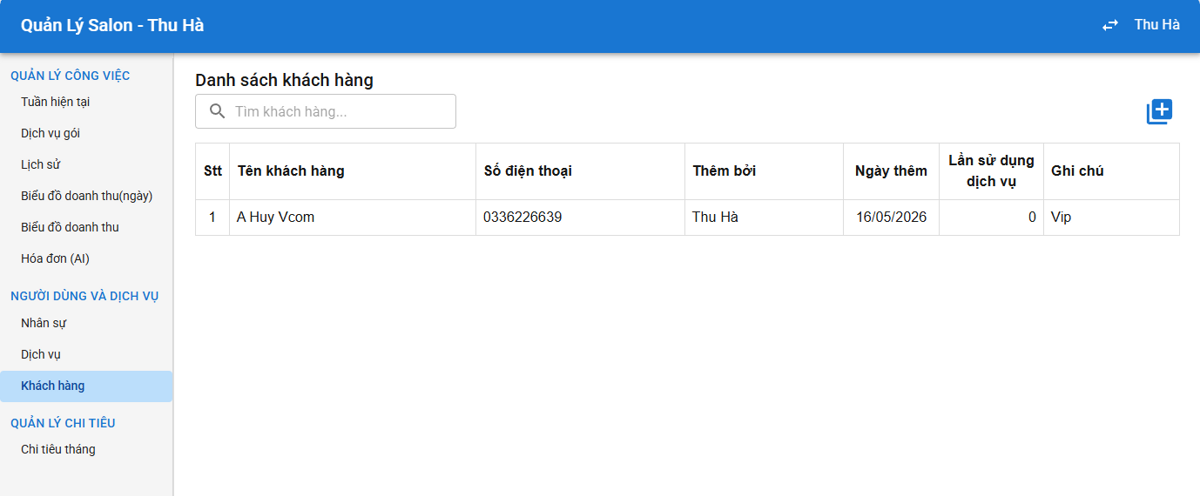Click Stt column header
1200x496 pixels.
(x=213, y=171)
